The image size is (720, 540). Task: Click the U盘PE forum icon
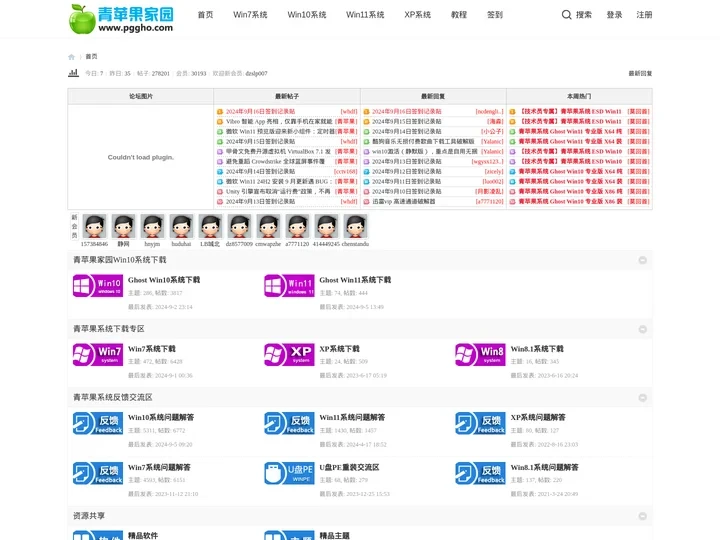pos(289,473)
